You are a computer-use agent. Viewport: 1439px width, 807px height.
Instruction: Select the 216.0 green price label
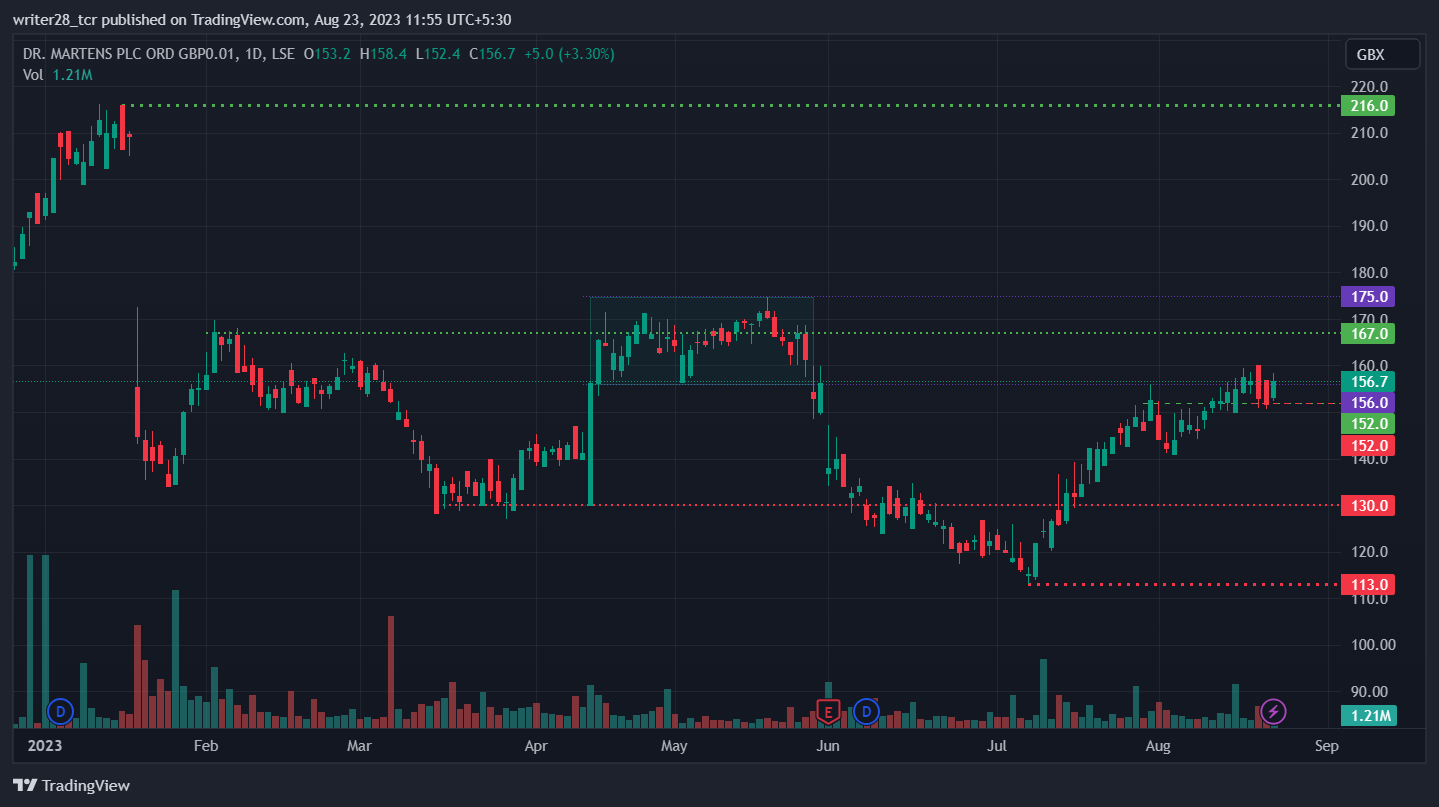tap(1369, 106)
